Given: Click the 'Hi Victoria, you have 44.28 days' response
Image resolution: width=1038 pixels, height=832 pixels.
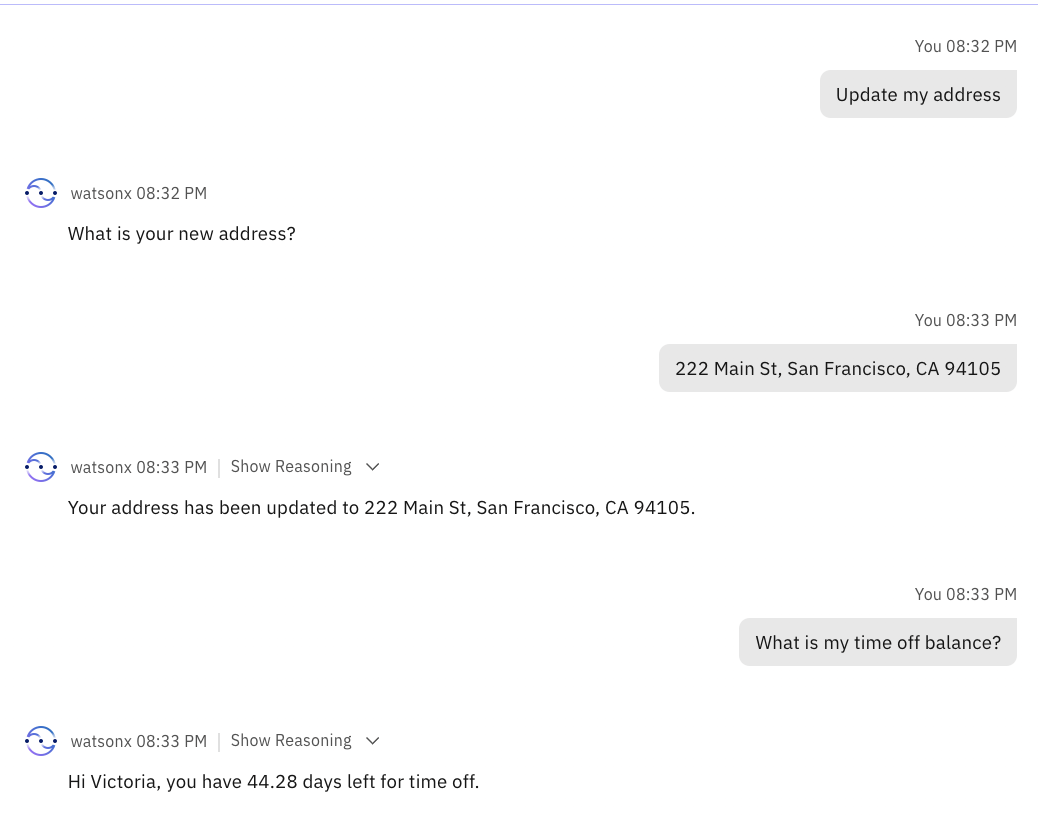Looking at the screenshot, I should coord(273,782).
